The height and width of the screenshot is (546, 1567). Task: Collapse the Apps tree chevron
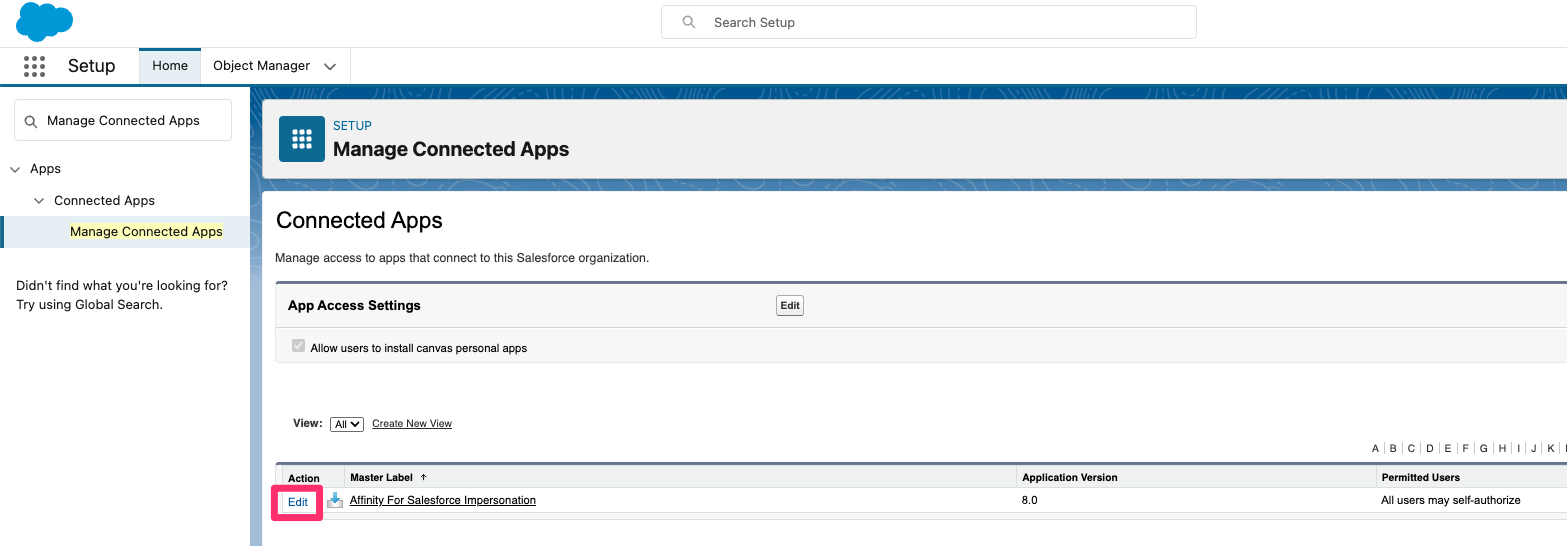15,169
